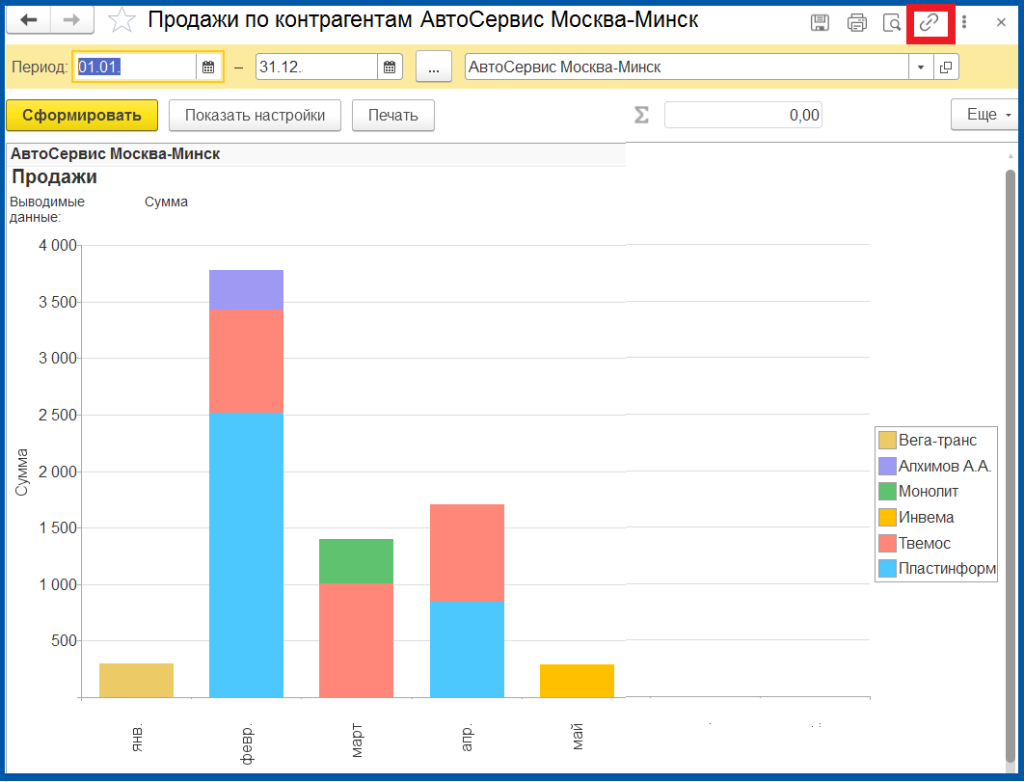The width and height of the screenshot is (1024, 782).
Task: Click Показать настройки button
Action: pos(255,115)
